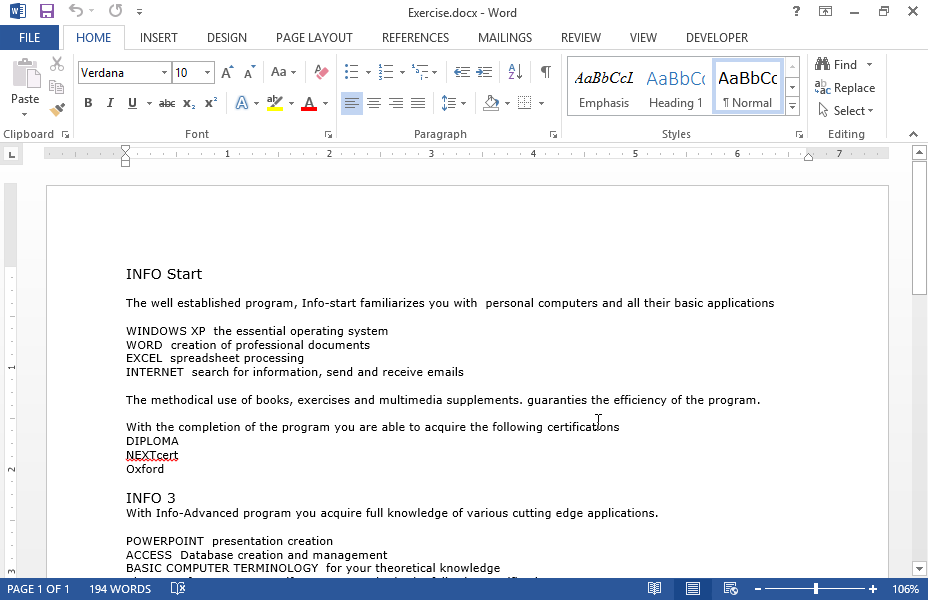The height and width of the screenshot is (600, 928).
Task: Apply the Heading 1 style
Action: coord(675,87)
